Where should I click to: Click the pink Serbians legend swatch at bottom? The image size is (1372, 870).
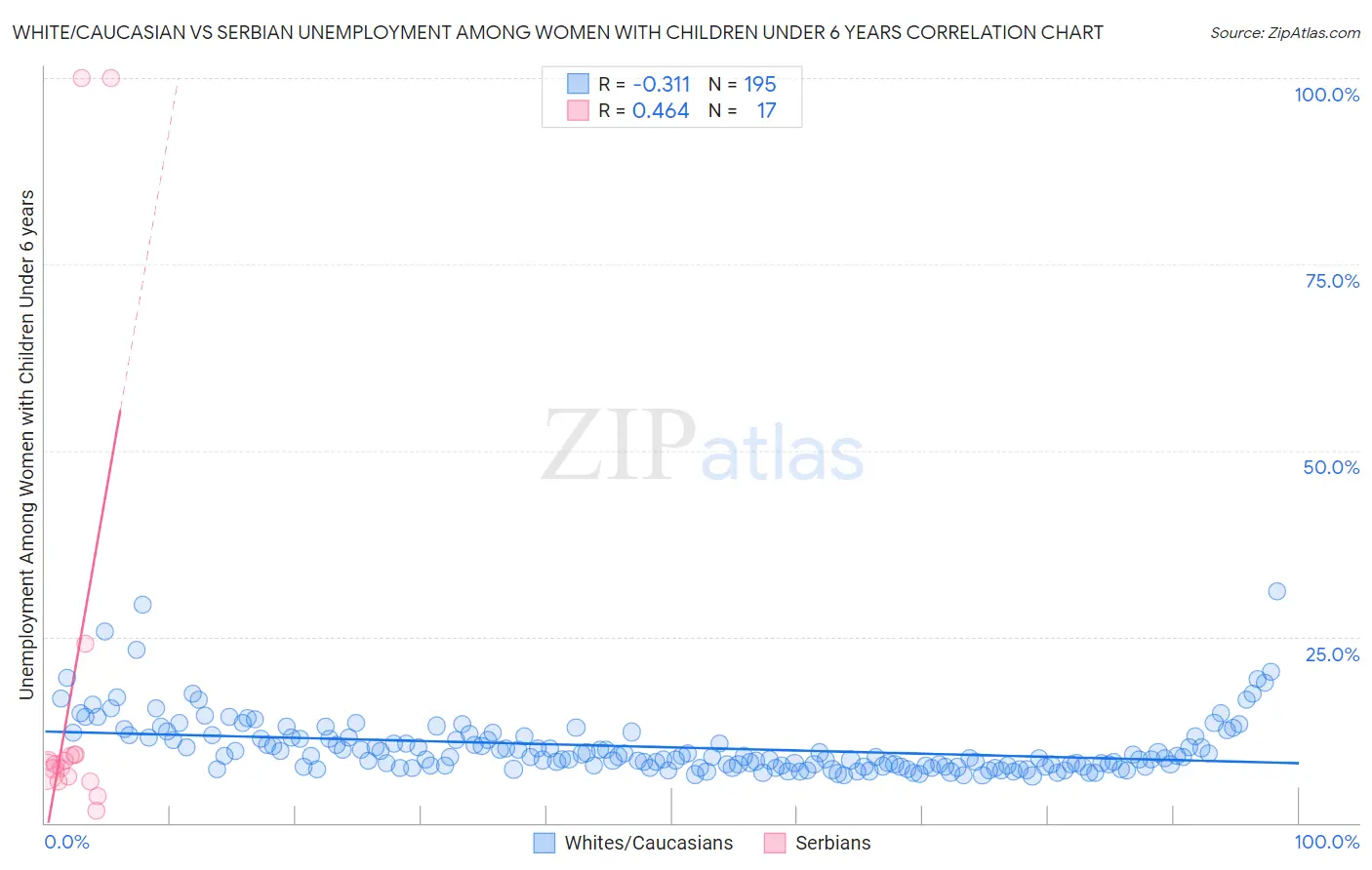775,843
